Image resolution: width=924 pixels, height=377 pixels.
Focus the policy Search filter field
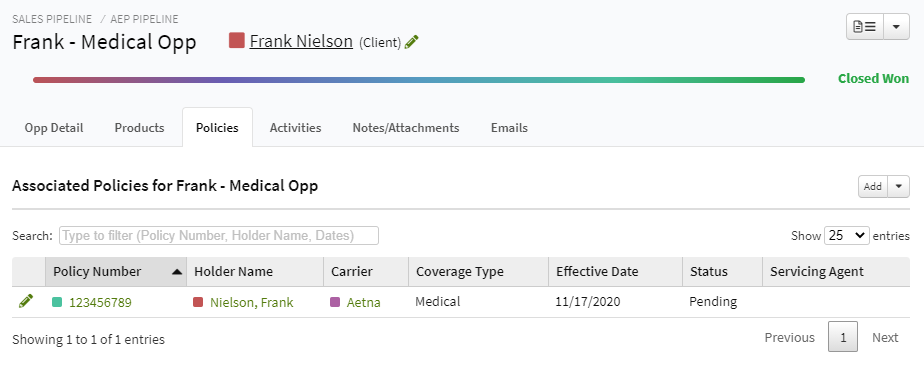[x=219, y=236]
